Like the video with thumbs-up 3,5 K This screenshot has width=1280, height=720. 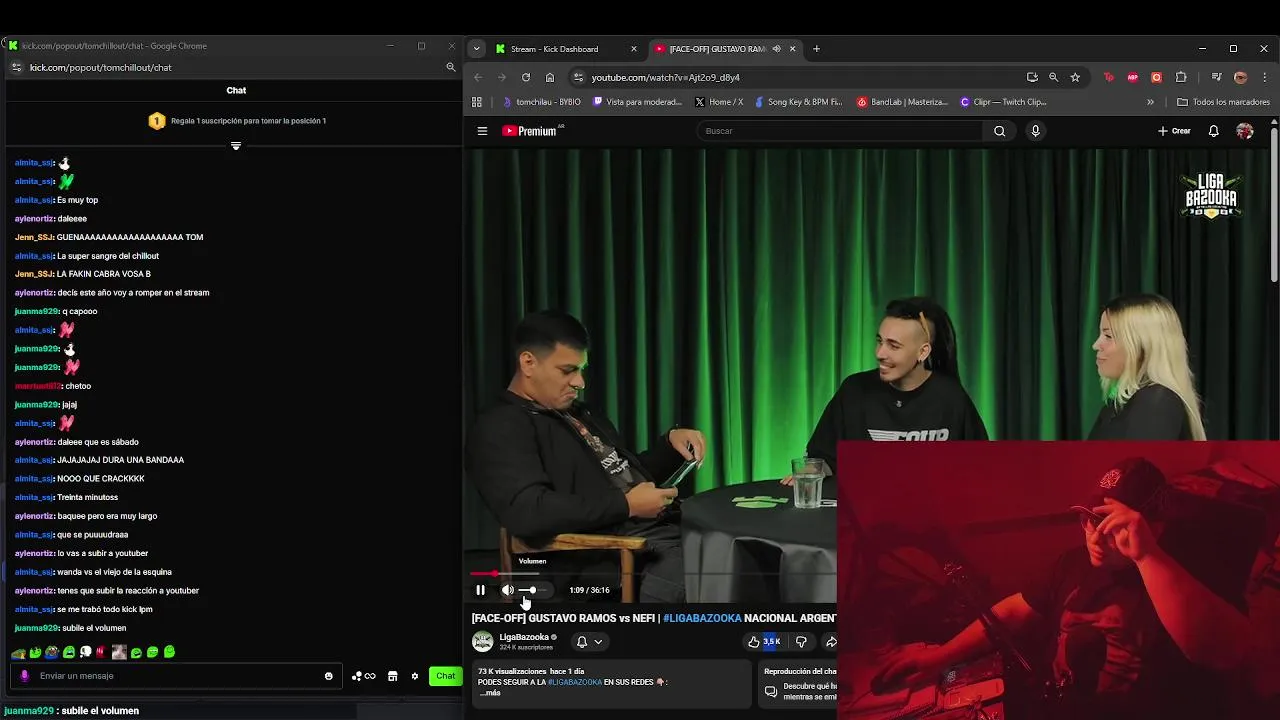click(x=764, y=642)
